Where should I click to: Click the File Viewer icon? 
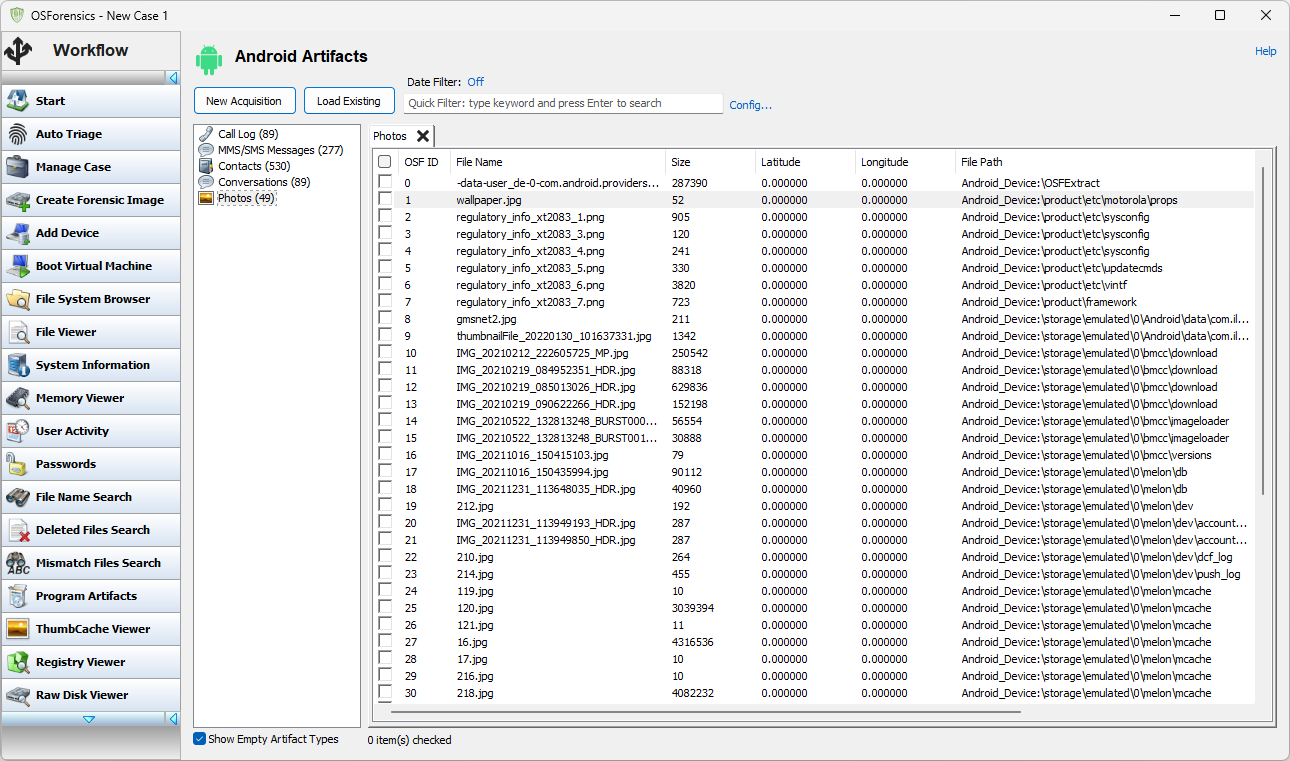[x=18, y=332]
